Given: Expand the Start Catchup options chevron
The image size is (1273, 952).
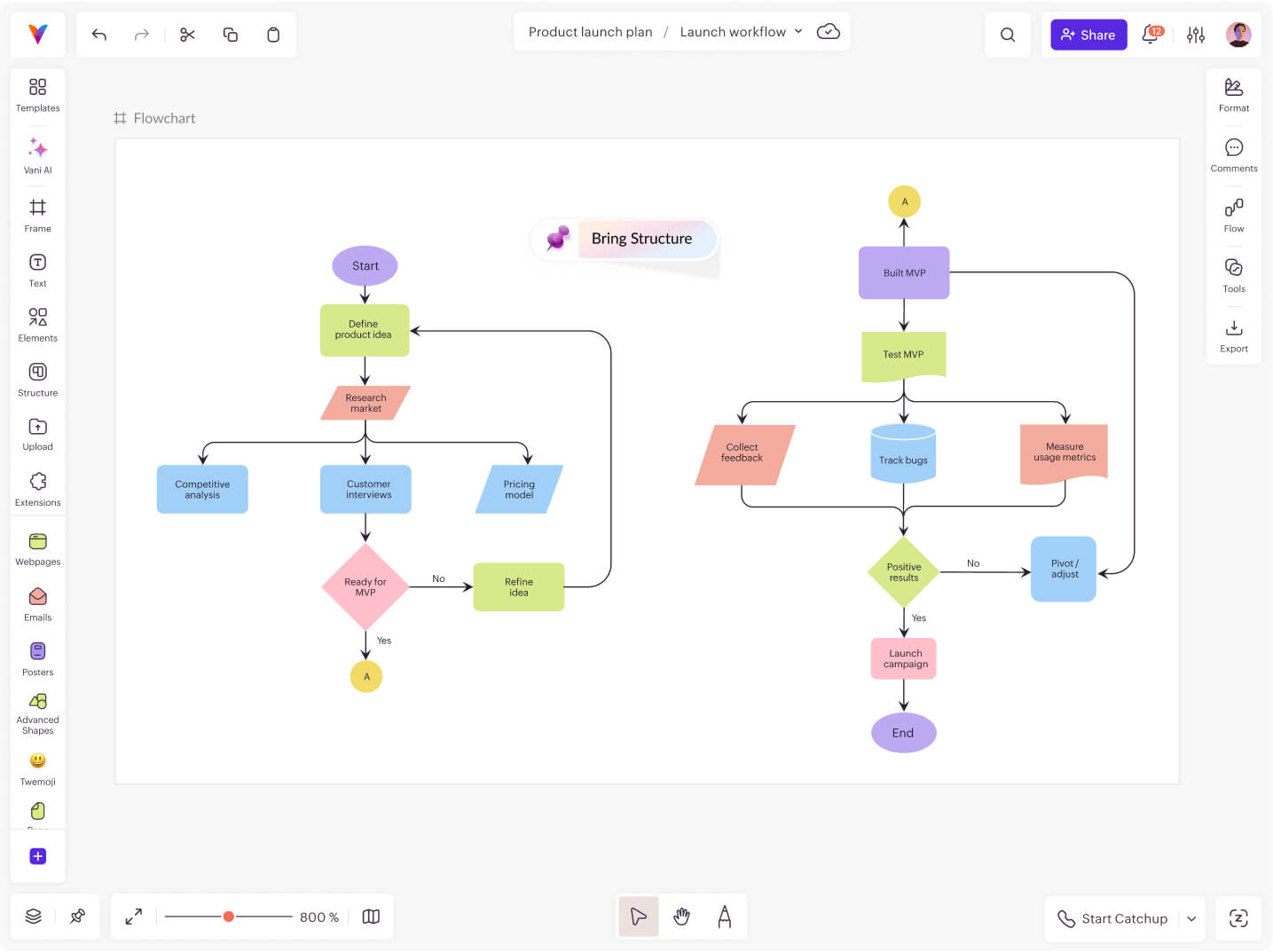Looking at the screenshot, I should pyautogui.click(x=1191, y=918).
